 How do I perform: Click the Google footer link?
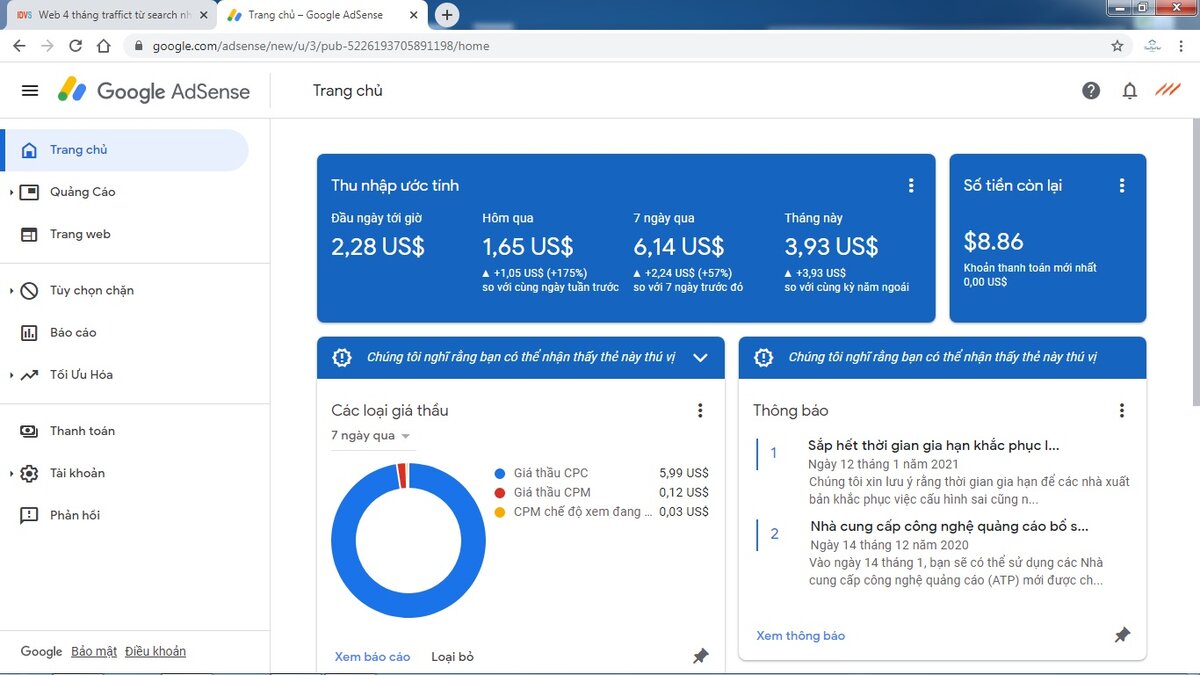coord(42,652)
